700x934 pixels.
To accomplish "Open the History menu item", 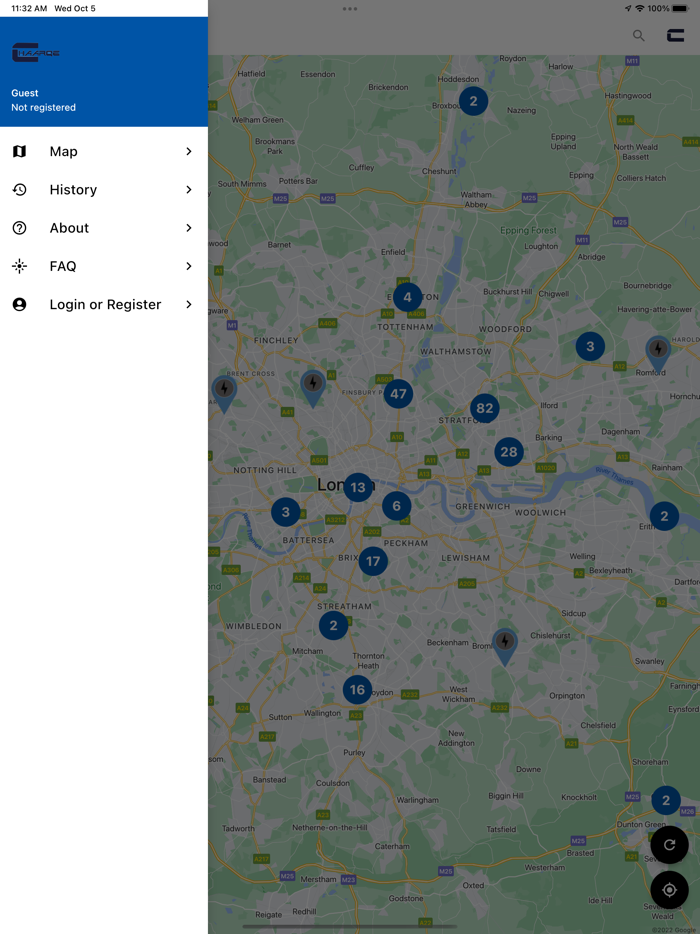I will [73, 190].
